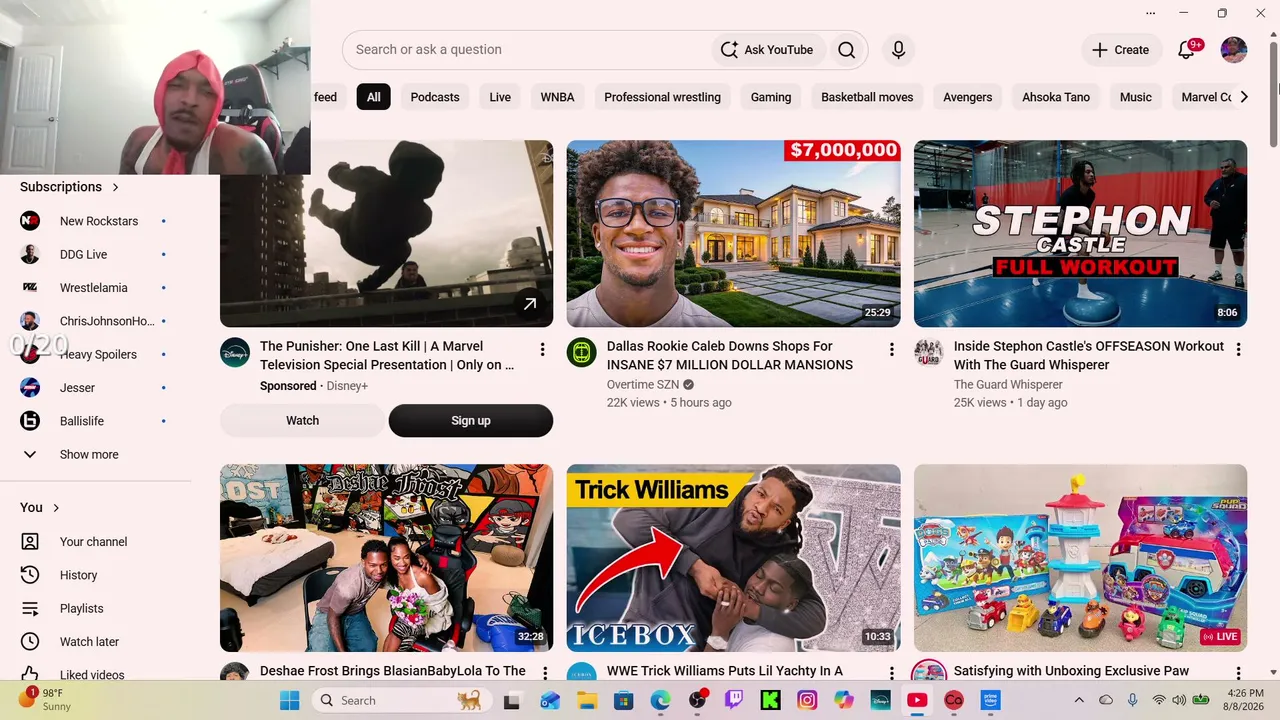Viewport: 1280px width, 720px height.
Task: Open Wrestlelamia subscription
Action: [94, 288]
